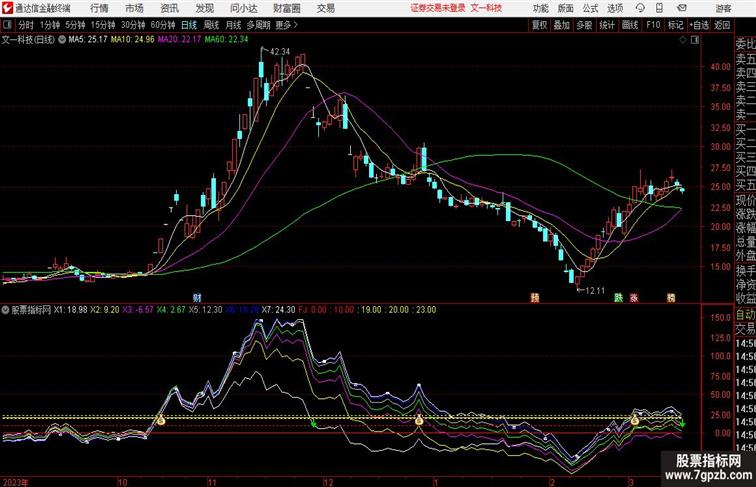Screen dimensions: 756x487
Task: Click the 叠加 overlay button
Action: [562, 25]
